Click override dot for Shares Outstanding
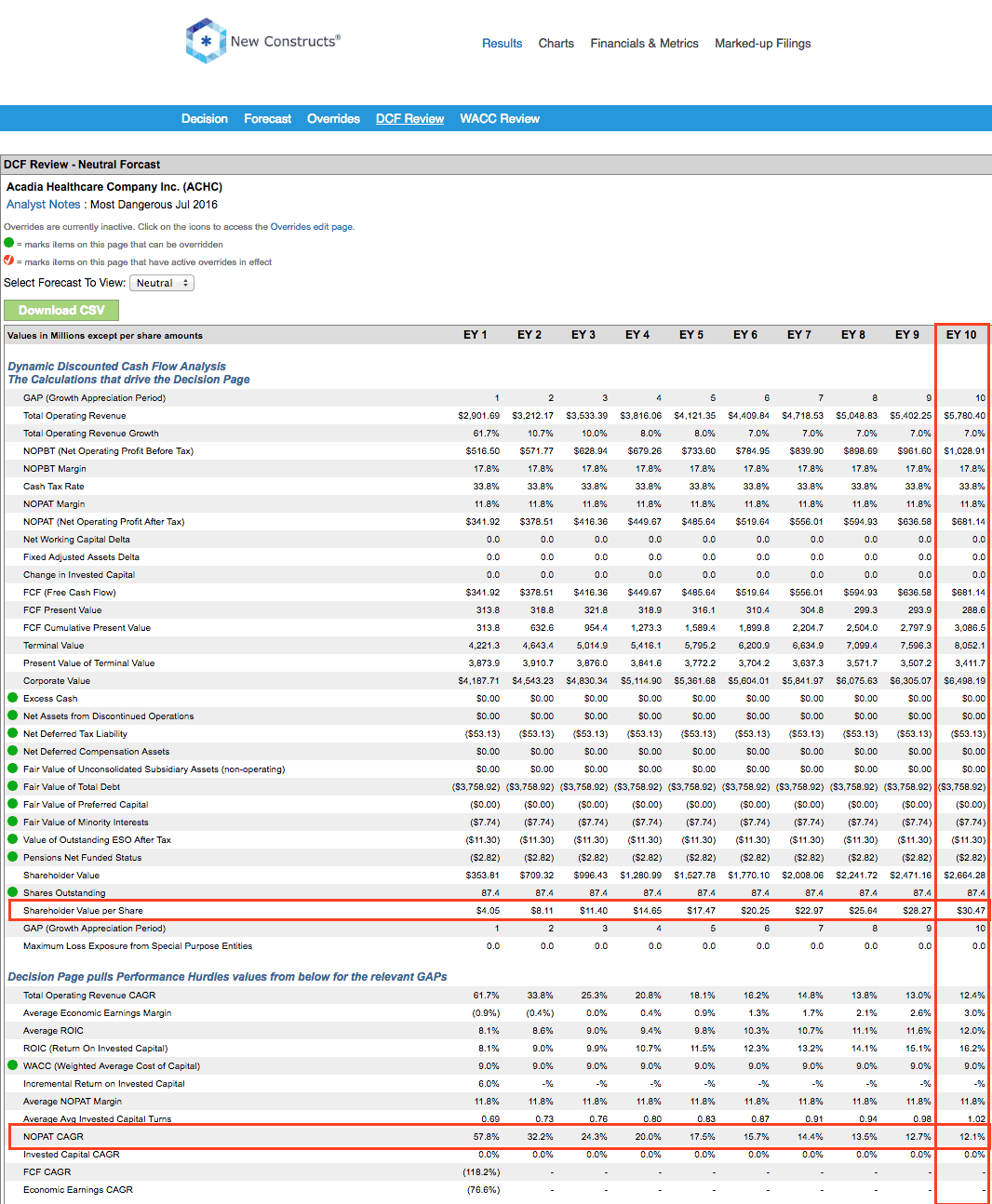The height and width of the screenshot is (1204, 992). 13,892
